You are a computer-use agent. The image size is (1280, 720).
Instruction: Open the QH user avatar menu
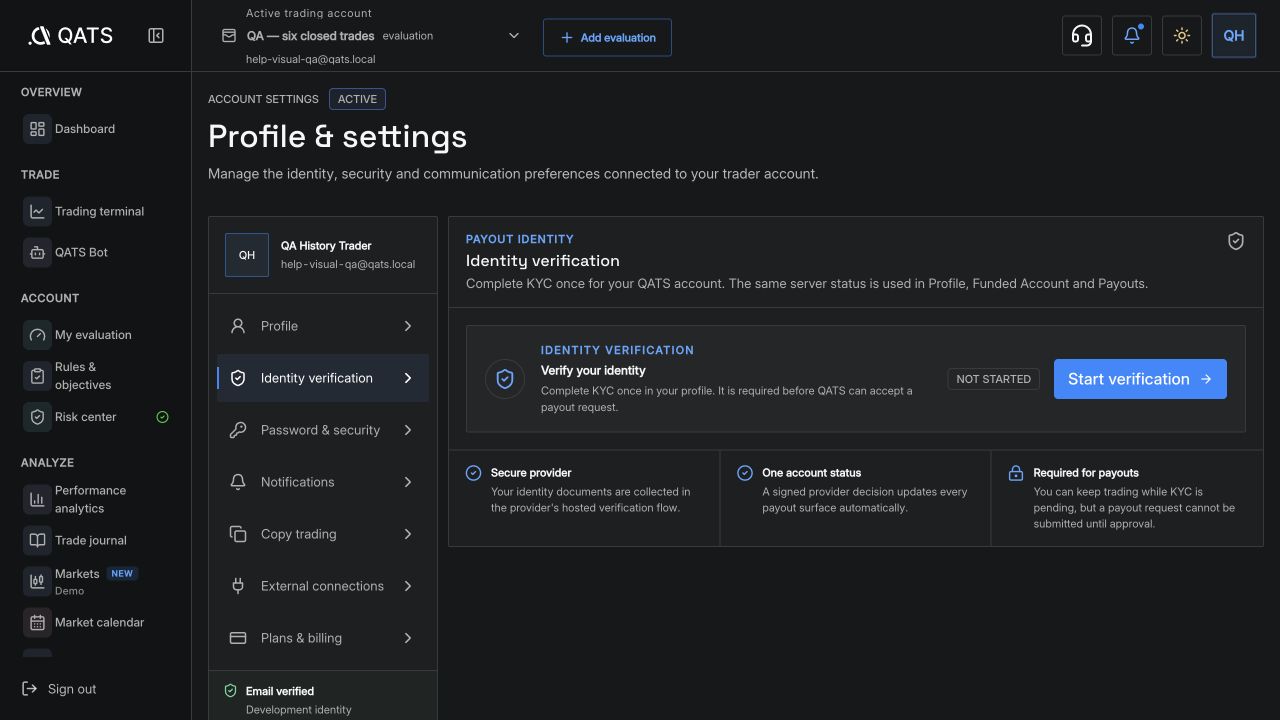click(1234, 36)
